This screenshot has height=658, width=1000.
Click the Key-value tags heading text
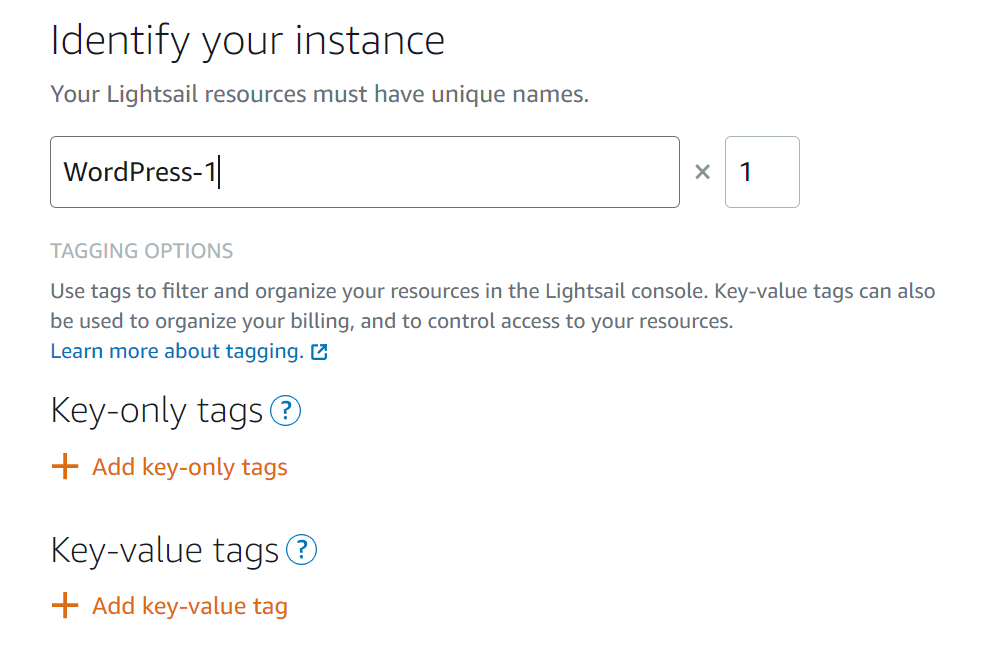pos(165,550)
